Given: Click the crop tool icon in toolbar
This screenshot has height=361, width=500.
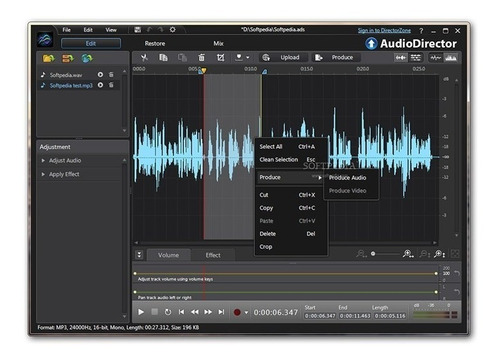Looking at the screenshot, I should tap(220, 58).
